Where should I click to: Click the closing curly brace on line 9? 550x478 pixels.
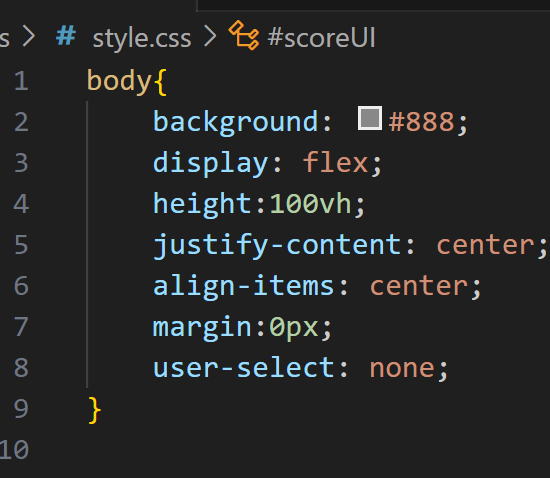pyautogui.click(x=94, y=410)
